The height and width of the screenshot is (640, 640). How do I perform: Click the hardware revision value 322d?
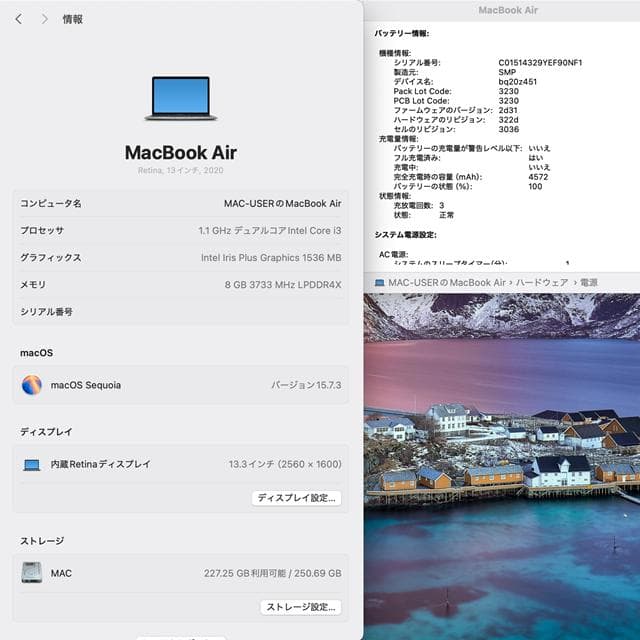[509, 120]
